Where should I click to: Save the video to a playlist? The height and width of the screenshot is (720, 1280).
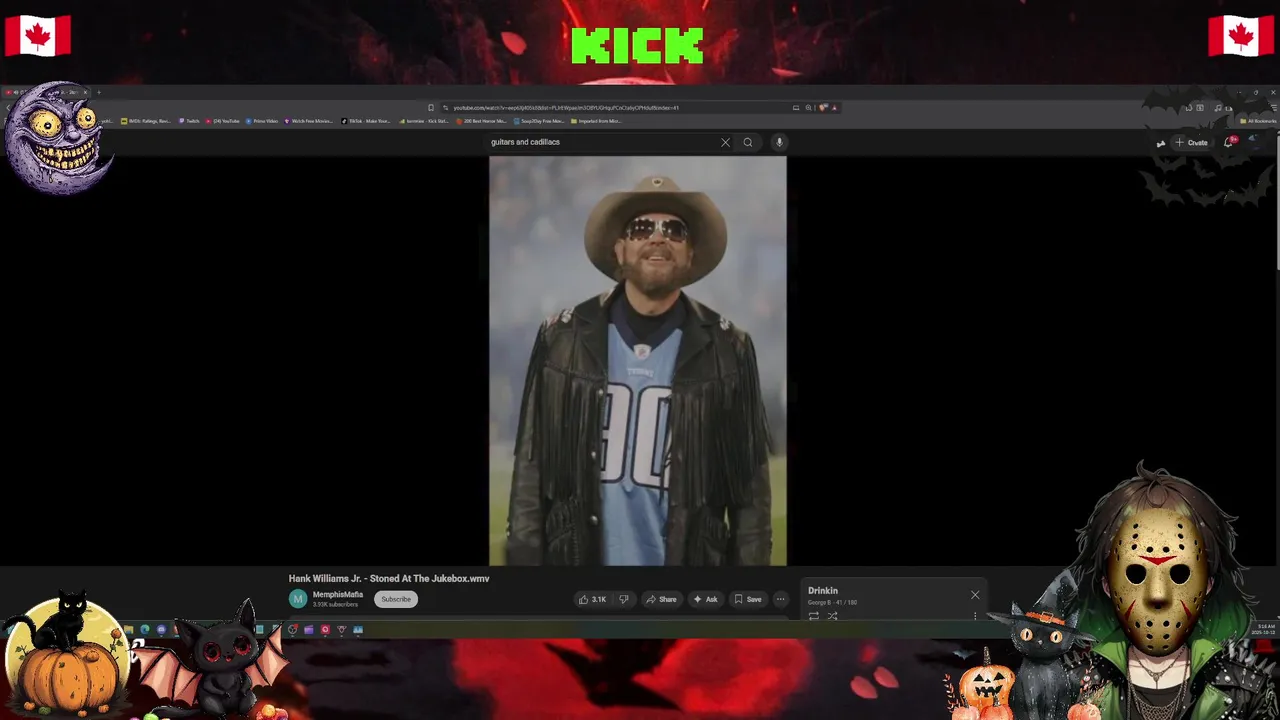pyautogui.click(x=747, y=599)
